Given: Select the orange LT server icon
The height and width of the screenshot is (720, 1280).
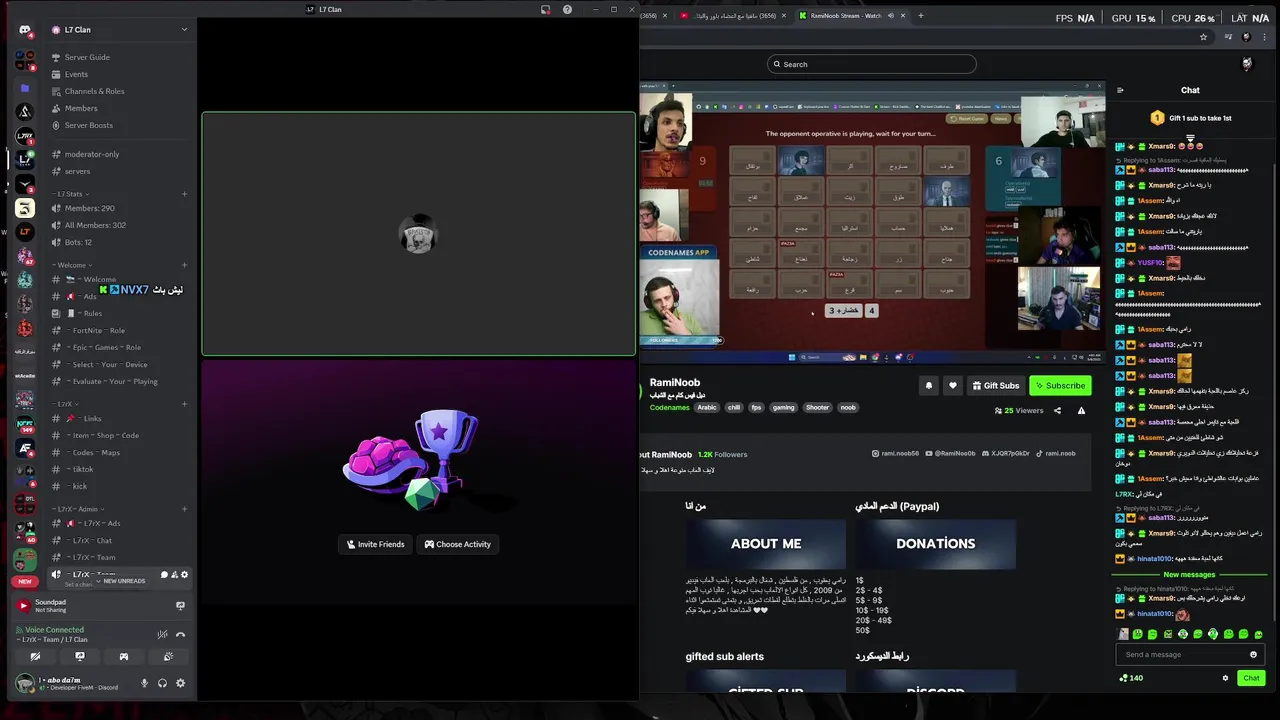Looking at the screenshot, I should [x=25, y=232].
